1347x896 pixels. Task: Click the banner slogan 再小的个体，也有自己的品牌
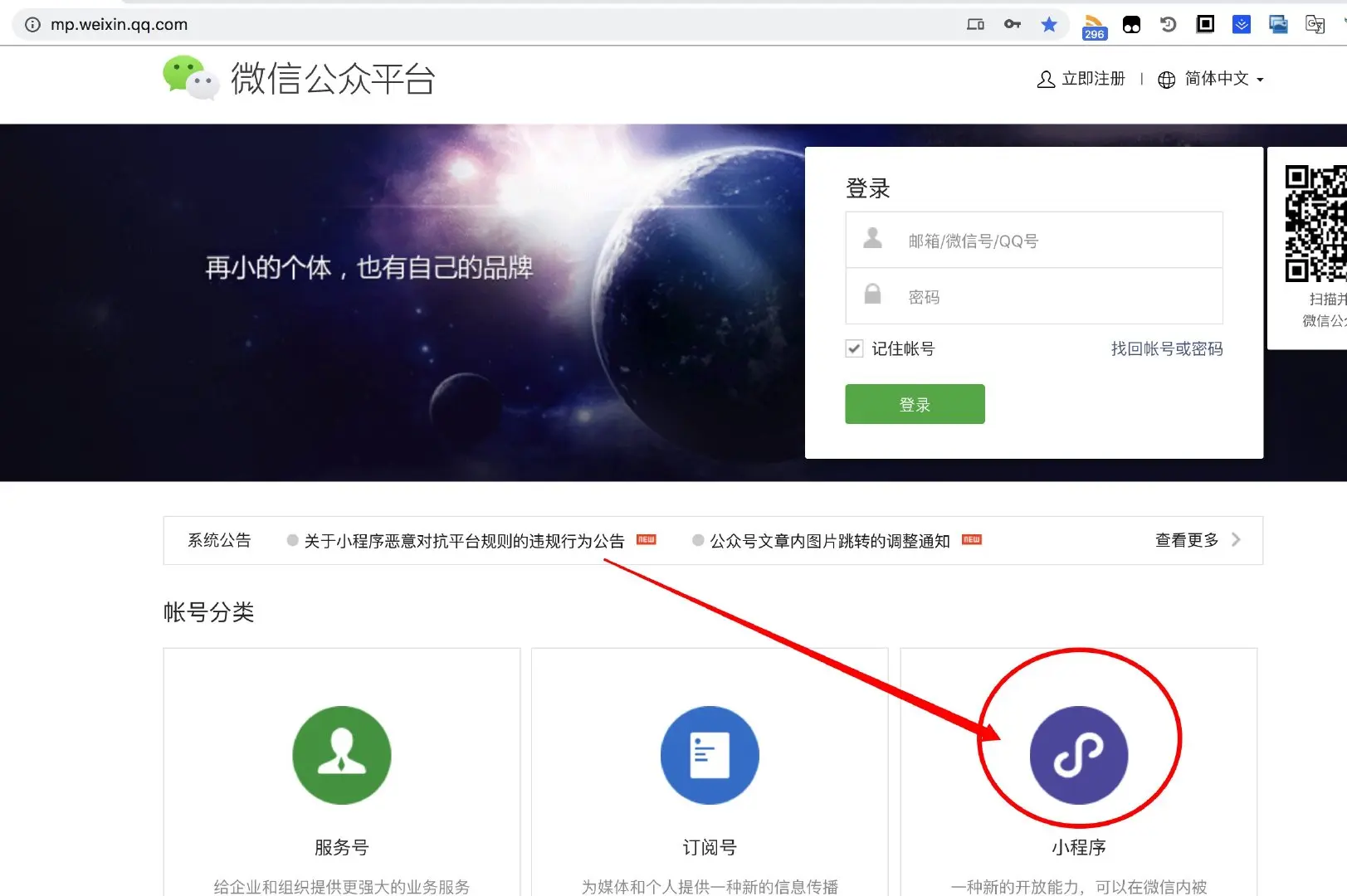click(369, 267)
